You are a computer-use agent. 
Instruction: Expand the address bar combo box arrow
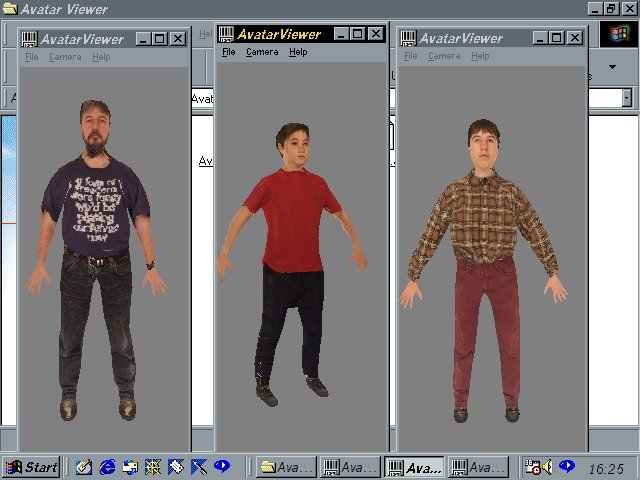click(x=627, y=98)
